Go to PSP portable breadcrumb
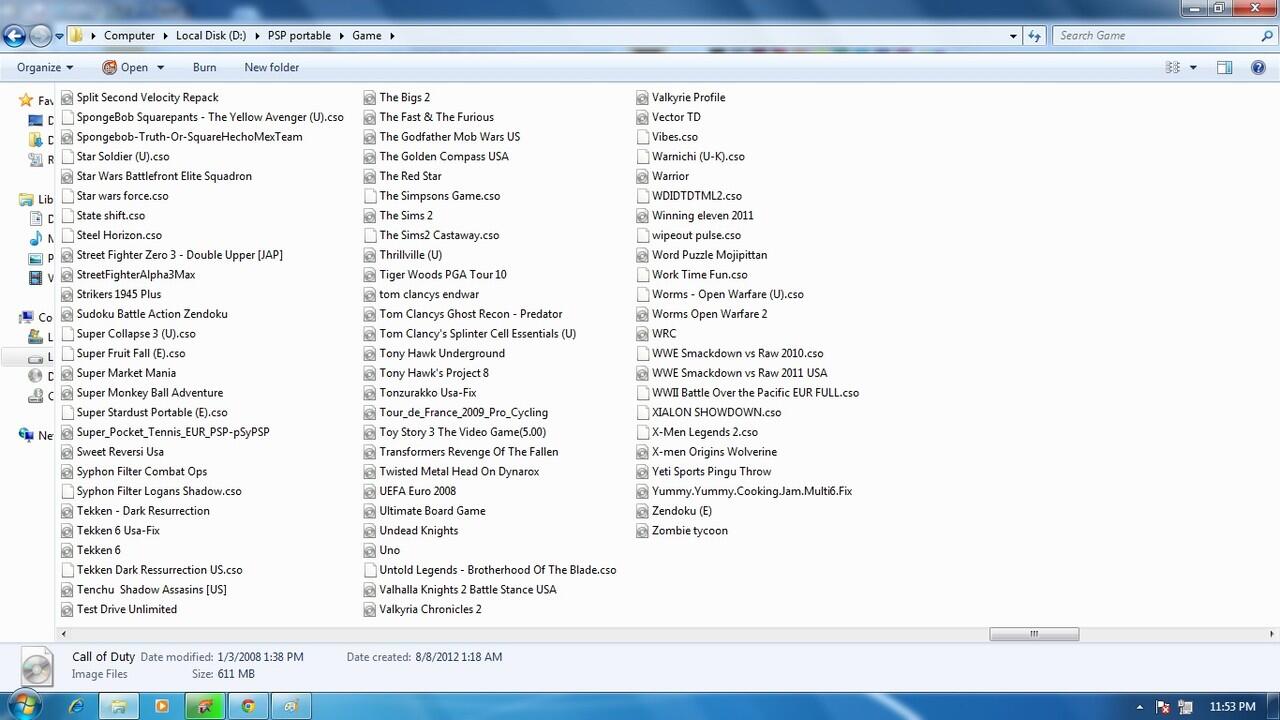 [299, 36]
